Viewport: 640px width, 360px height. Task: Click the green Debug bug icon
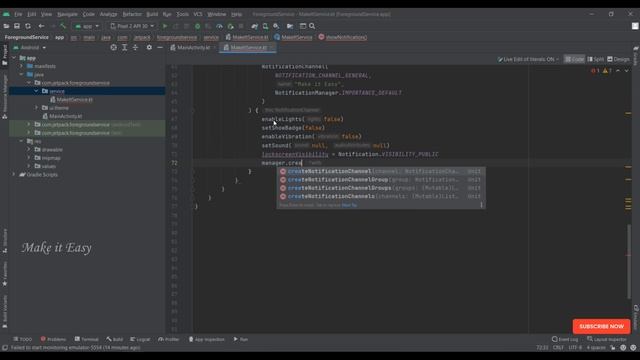coord(198,26)
